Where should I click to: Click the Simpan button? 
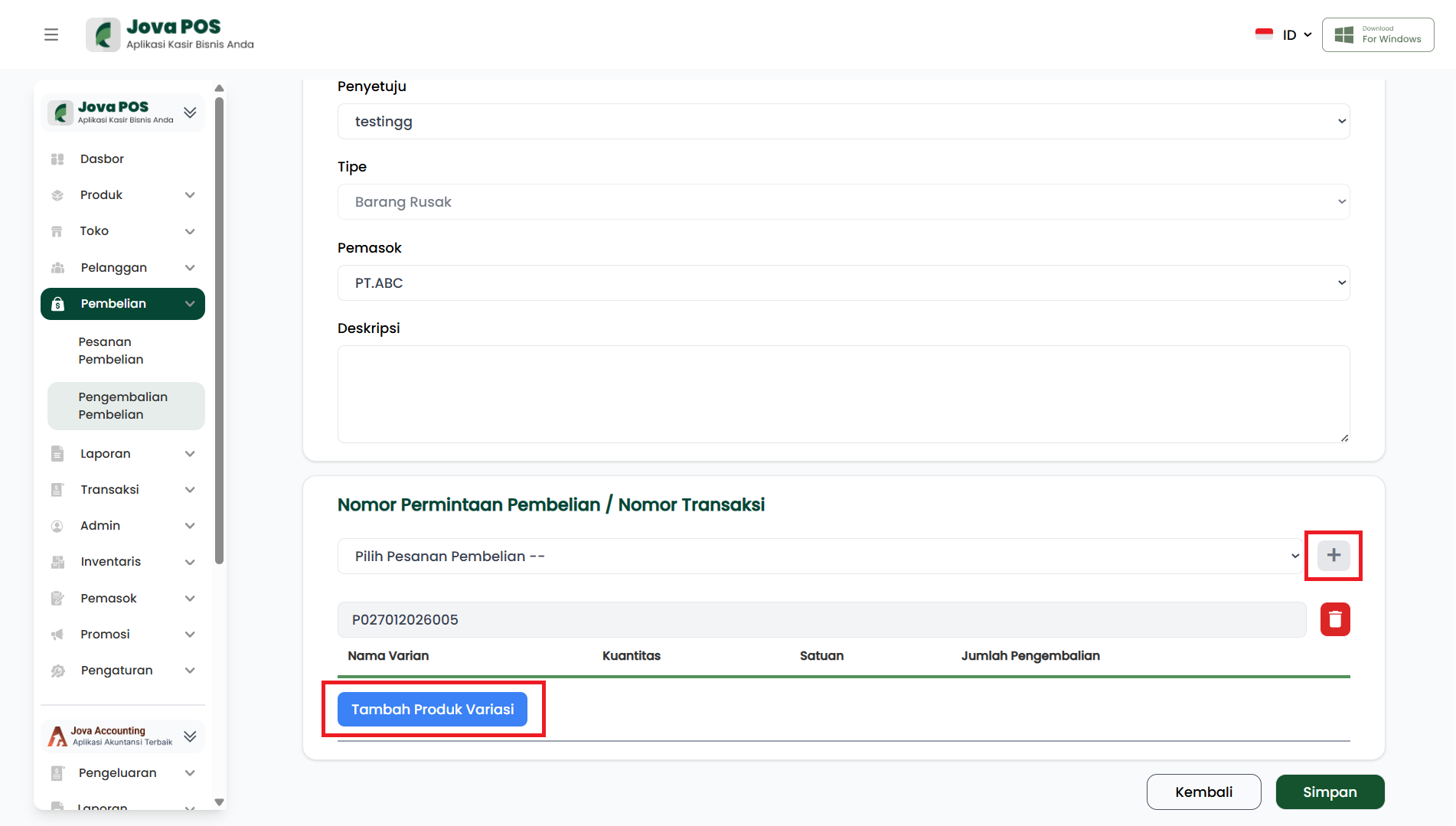click(x=1329, y=792)
